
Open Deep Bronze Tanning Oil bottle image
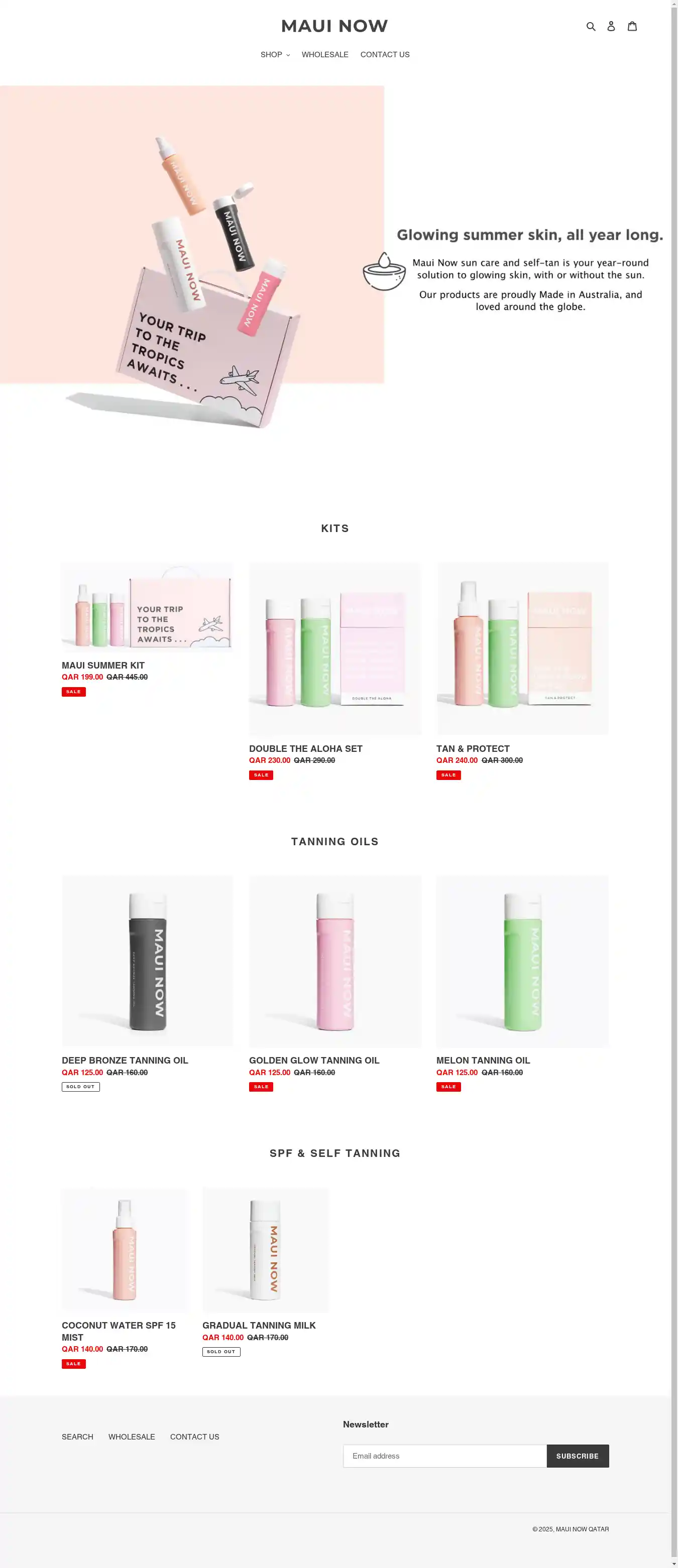pyautogui.click(x=147, y=961)
